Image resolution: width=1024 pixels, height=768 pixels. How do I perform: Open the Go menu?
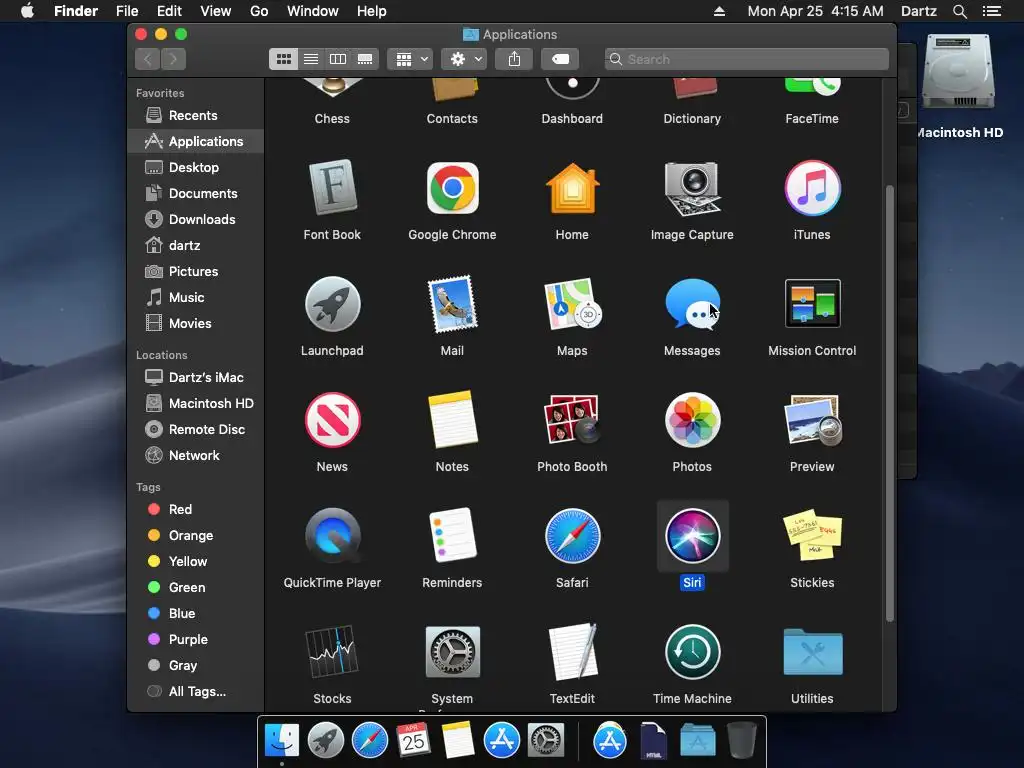pyautogui.click(x=259, y=11)
